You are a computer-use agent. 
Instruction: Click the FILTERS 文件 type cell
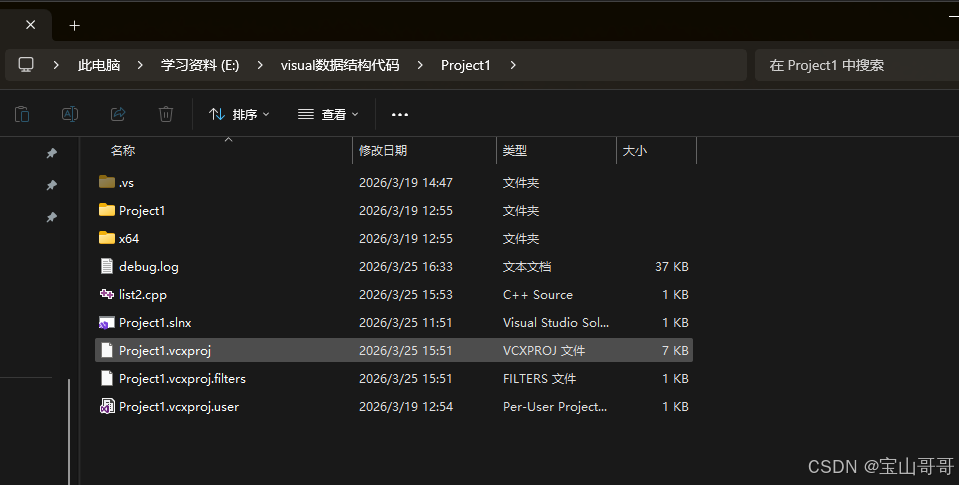click(539, 379)
